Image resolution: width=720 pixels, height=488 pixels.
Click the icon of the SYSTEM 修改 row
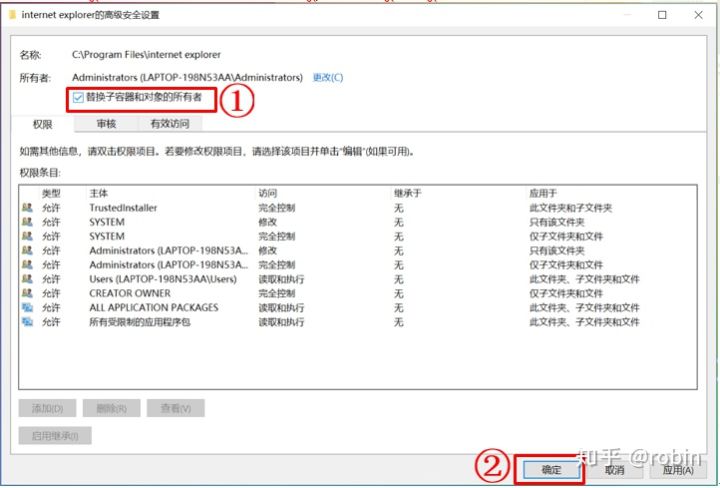(x=27, y=222)
